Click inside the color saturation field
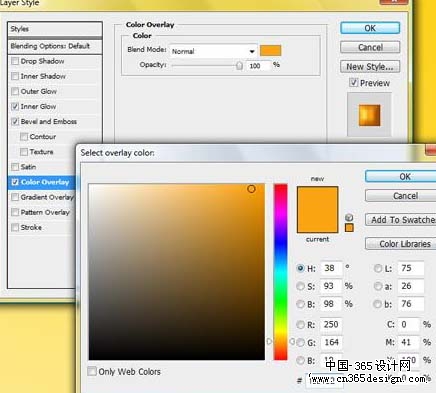436x393 pixels. pyautogui.click(x=177, y=272)
